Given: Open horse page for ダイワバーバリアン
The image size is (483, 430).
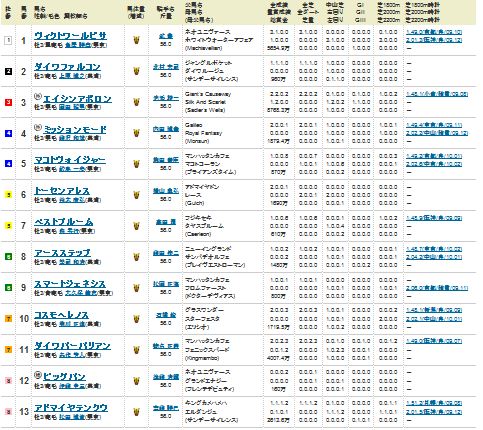Looking at the screenshot, I should coord(72,346).
